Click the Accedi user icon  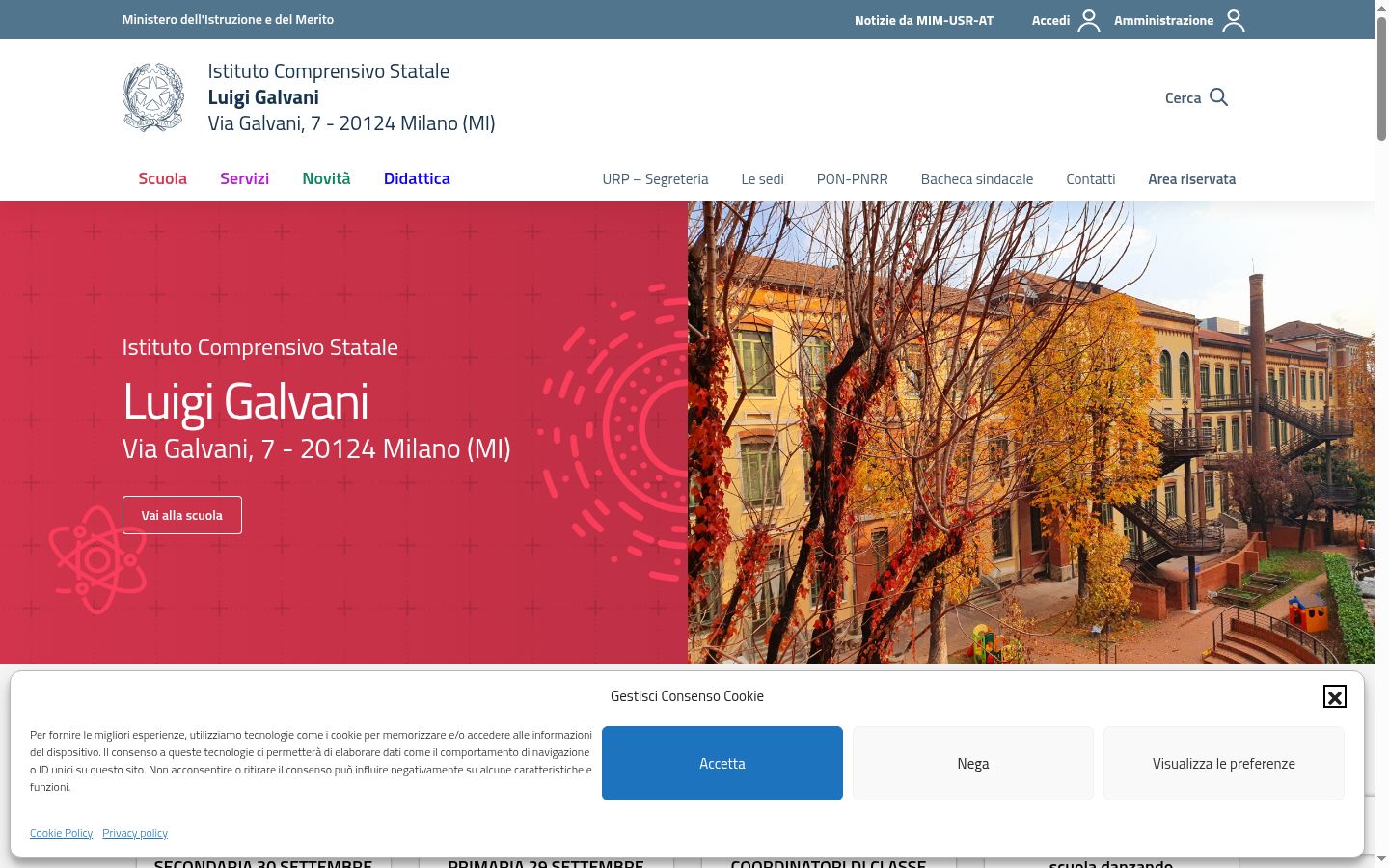click(1089, 20)
